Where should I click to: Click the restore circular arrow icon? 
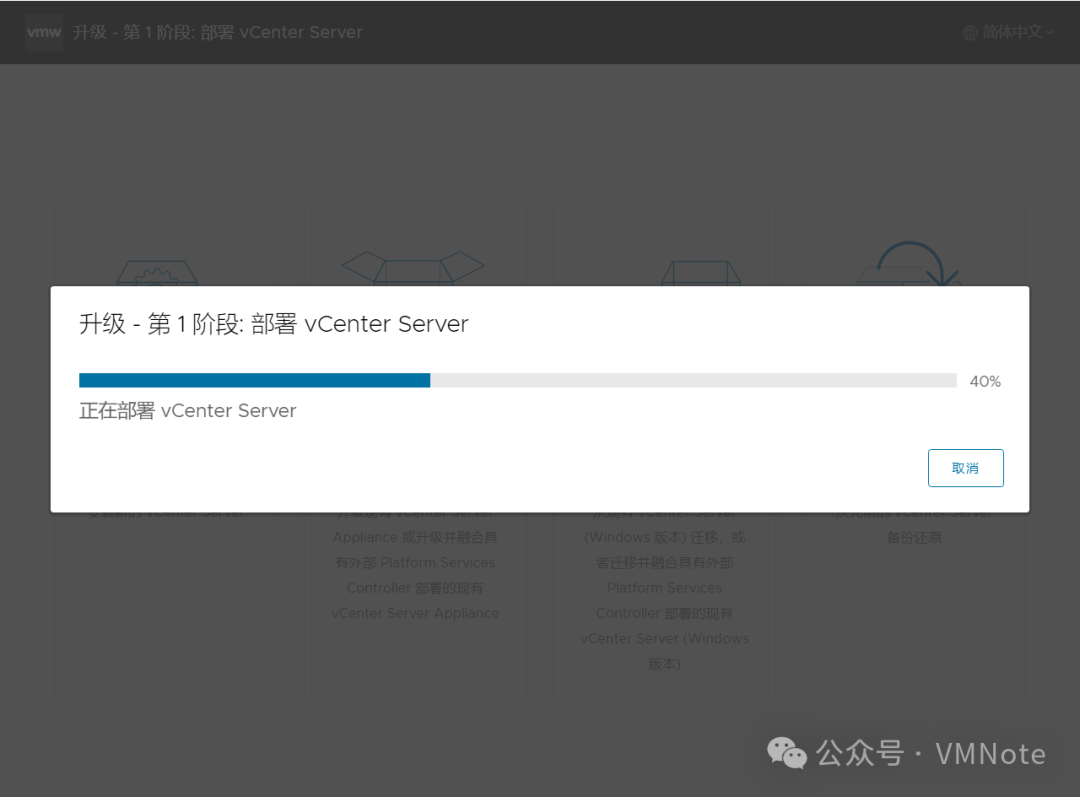pyautogui.click(x=909, y=264)
